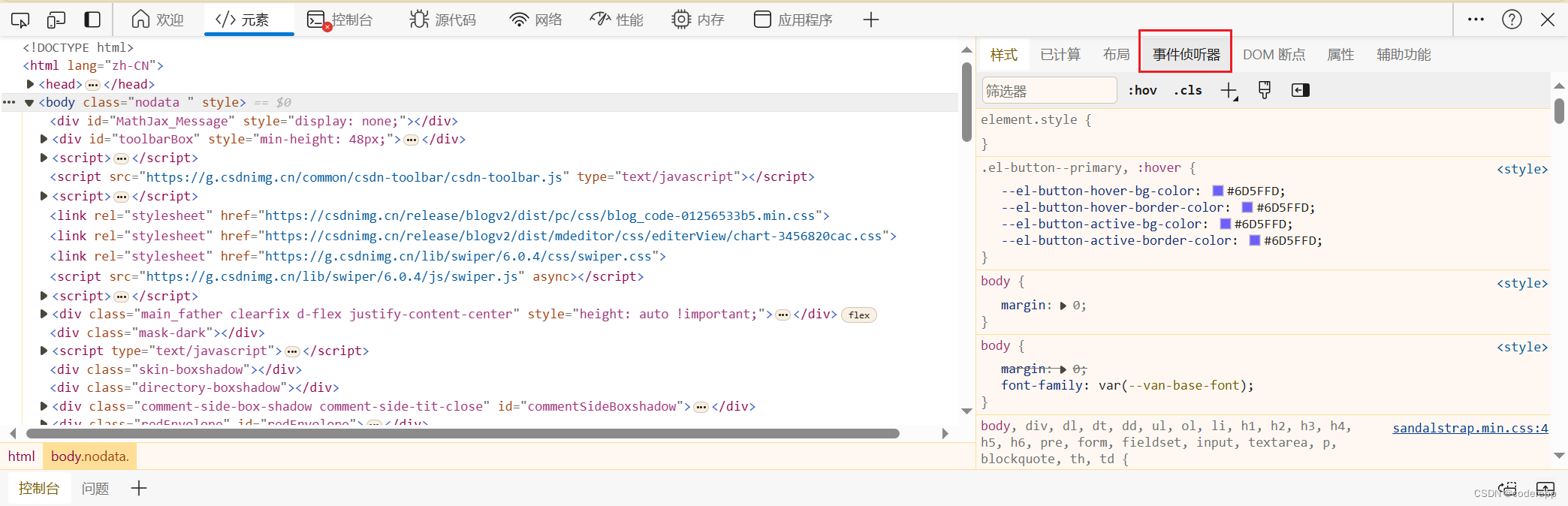Screen dimensions: 1568x506
Task: Select the mask-dark div row
Action: coord(157,333)
